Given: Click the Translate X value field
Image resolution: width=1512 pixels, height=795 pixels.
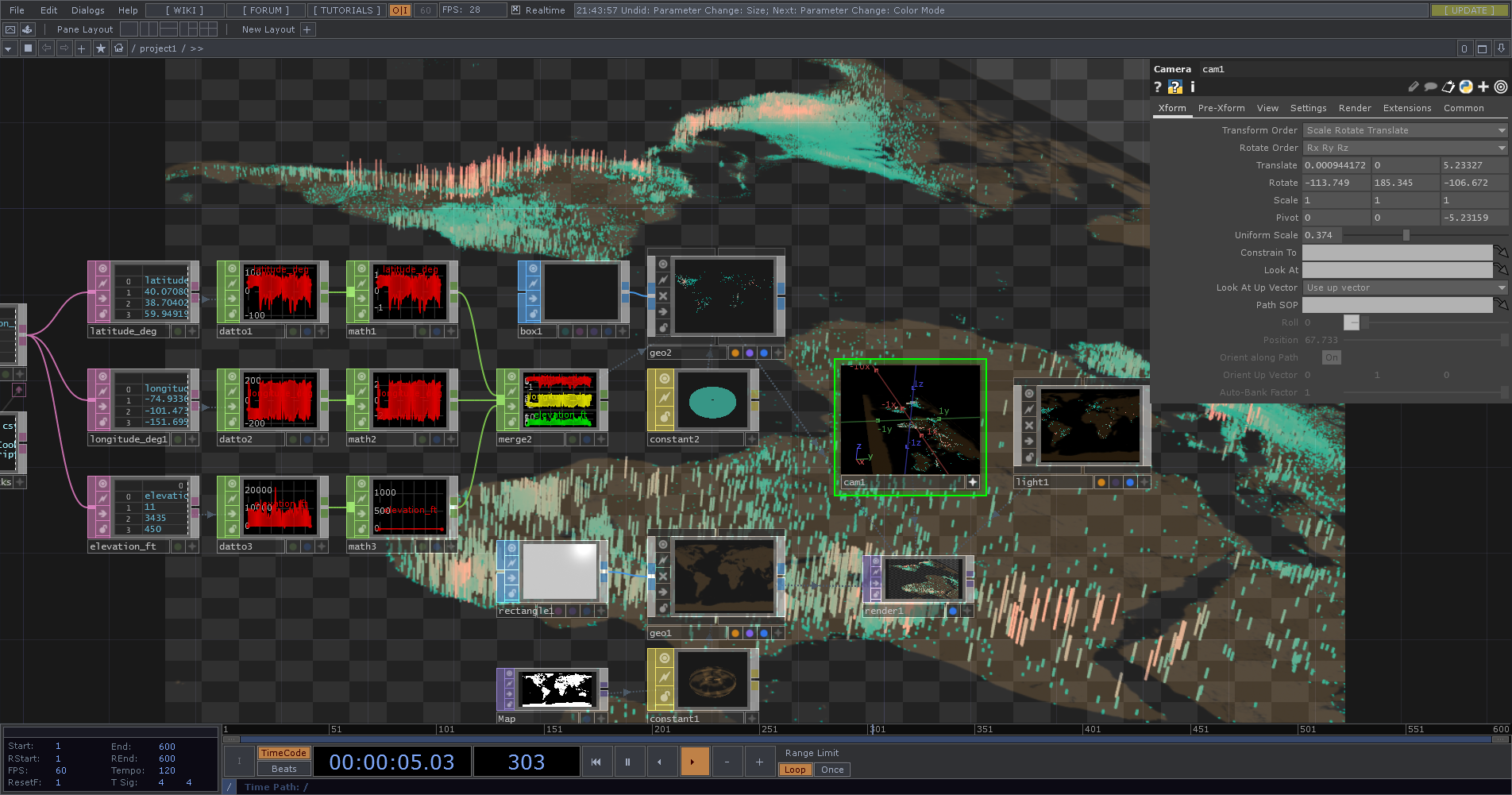Looking at the screenshot, I should click(x=1335, y=165).
